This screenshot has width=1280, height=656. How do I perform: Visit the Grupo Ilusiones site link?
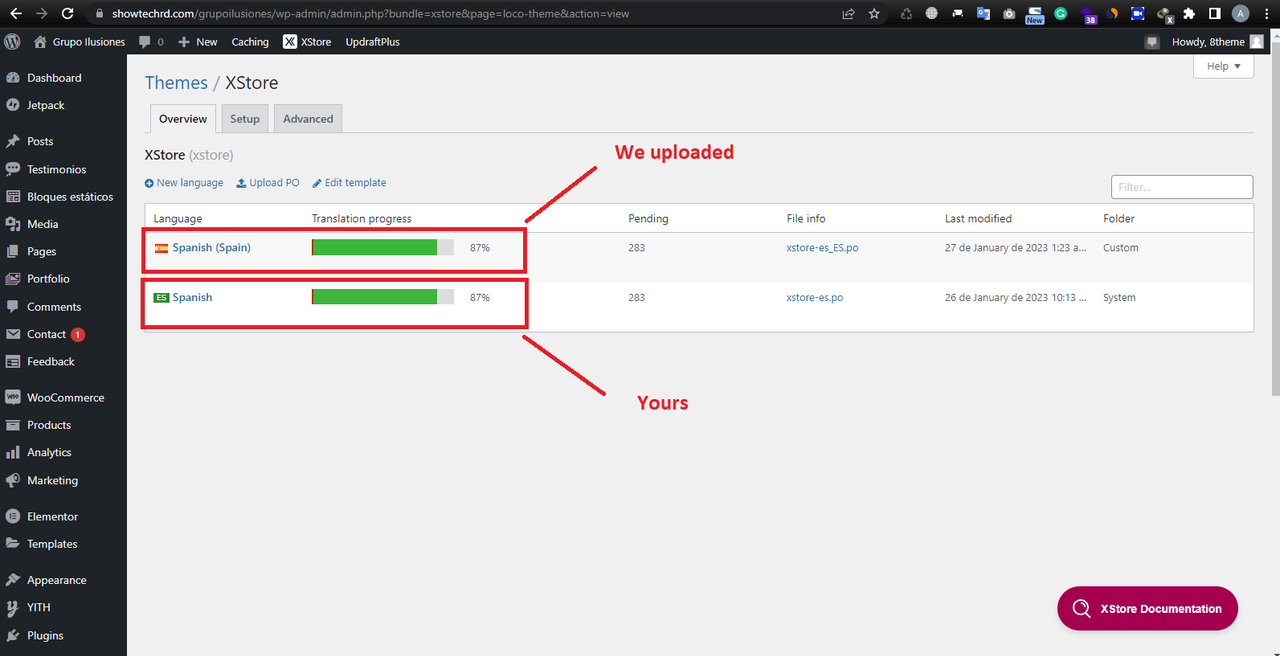coord(79,42)
